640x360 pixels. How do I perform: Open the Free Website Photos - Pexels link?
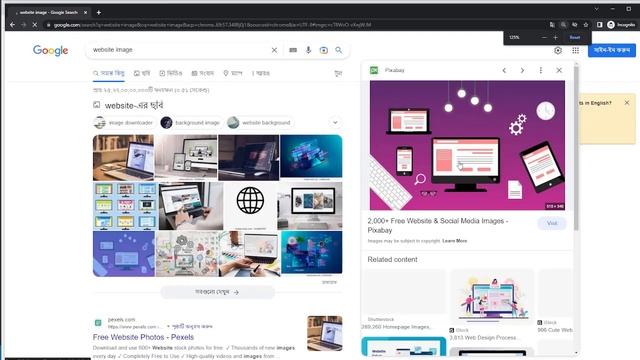coord(143,337)
